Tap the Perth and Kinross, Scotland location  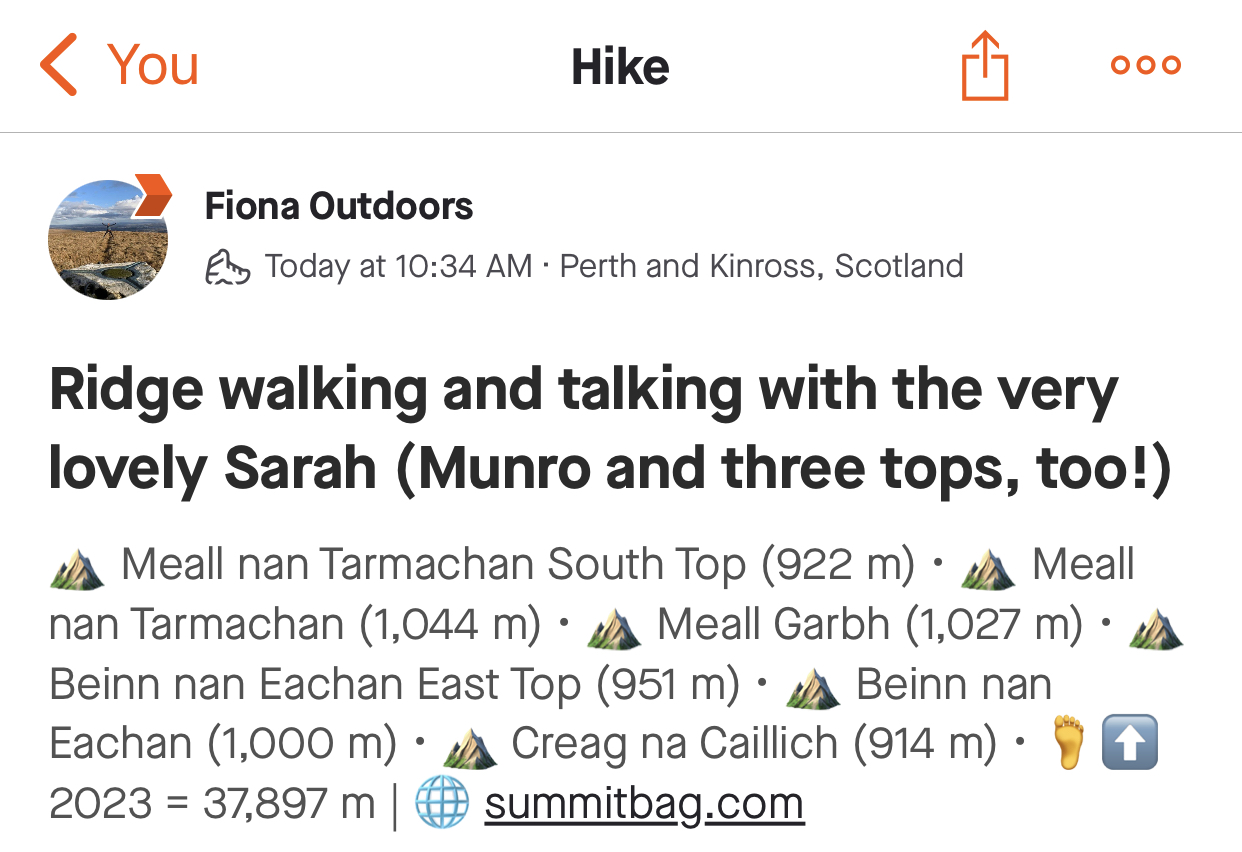pos(761,266)
